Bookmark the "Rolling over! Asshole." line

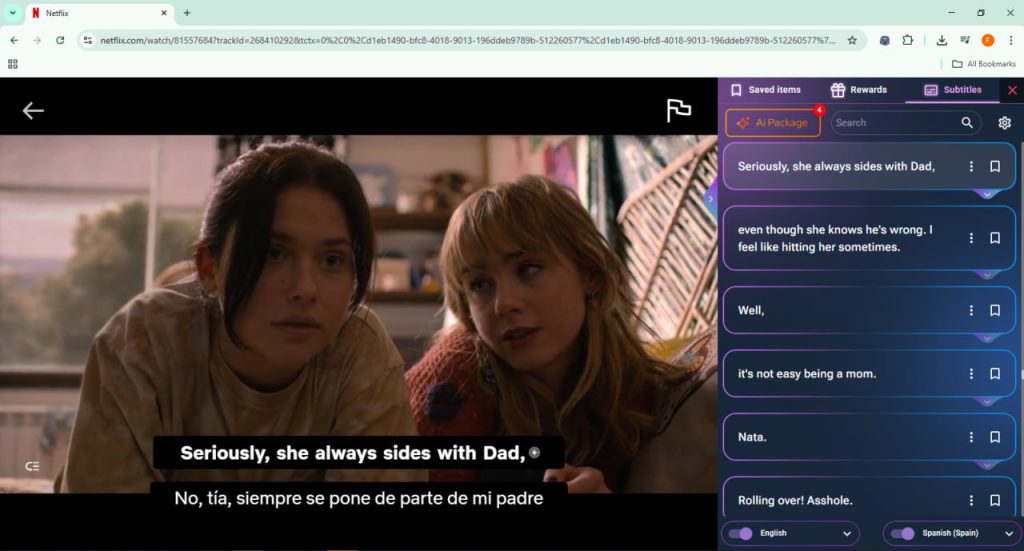(x=995, y=500)
